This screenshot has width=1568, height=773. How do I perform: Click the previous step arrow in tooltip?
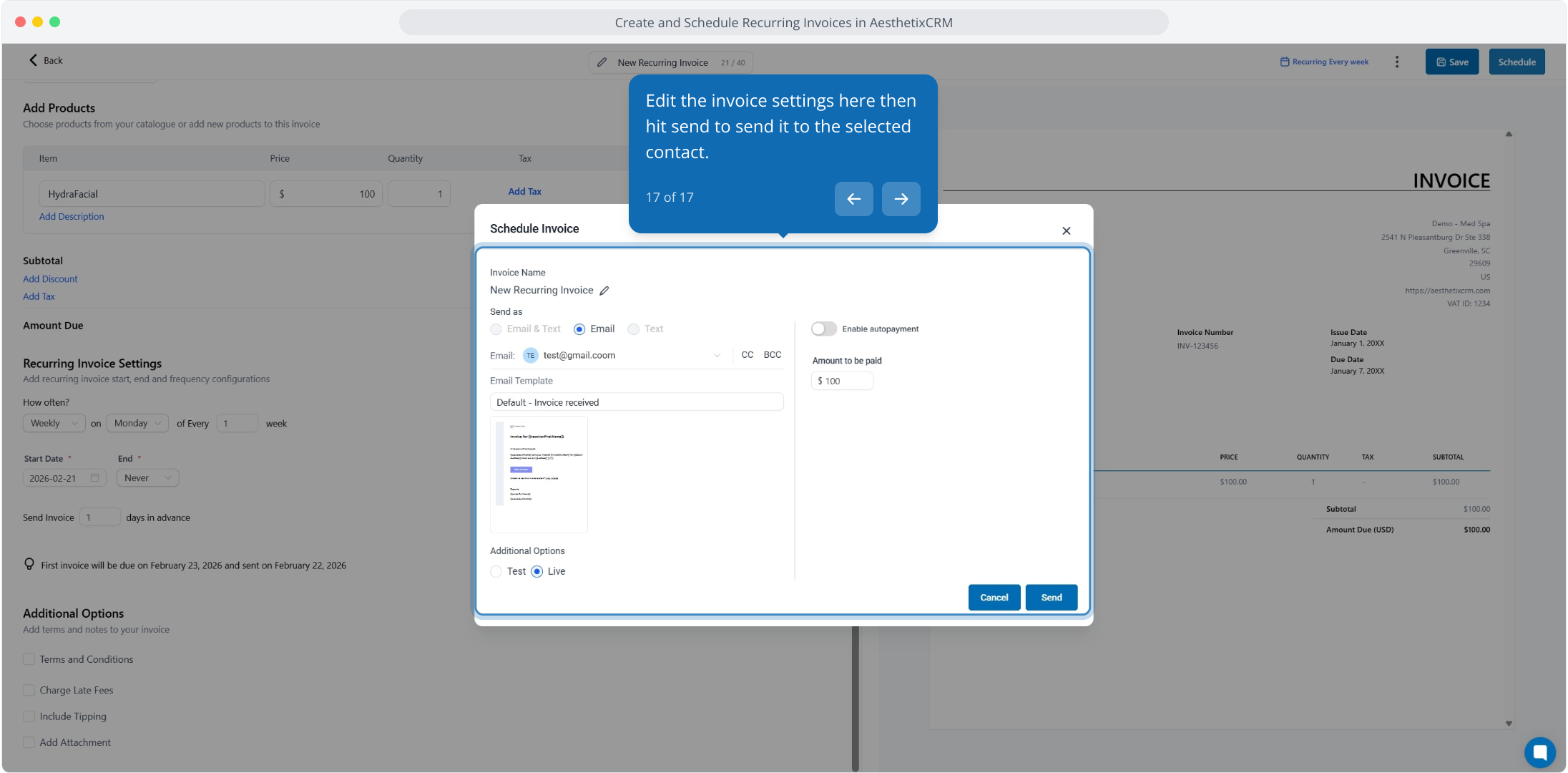[x=853, y=199]
